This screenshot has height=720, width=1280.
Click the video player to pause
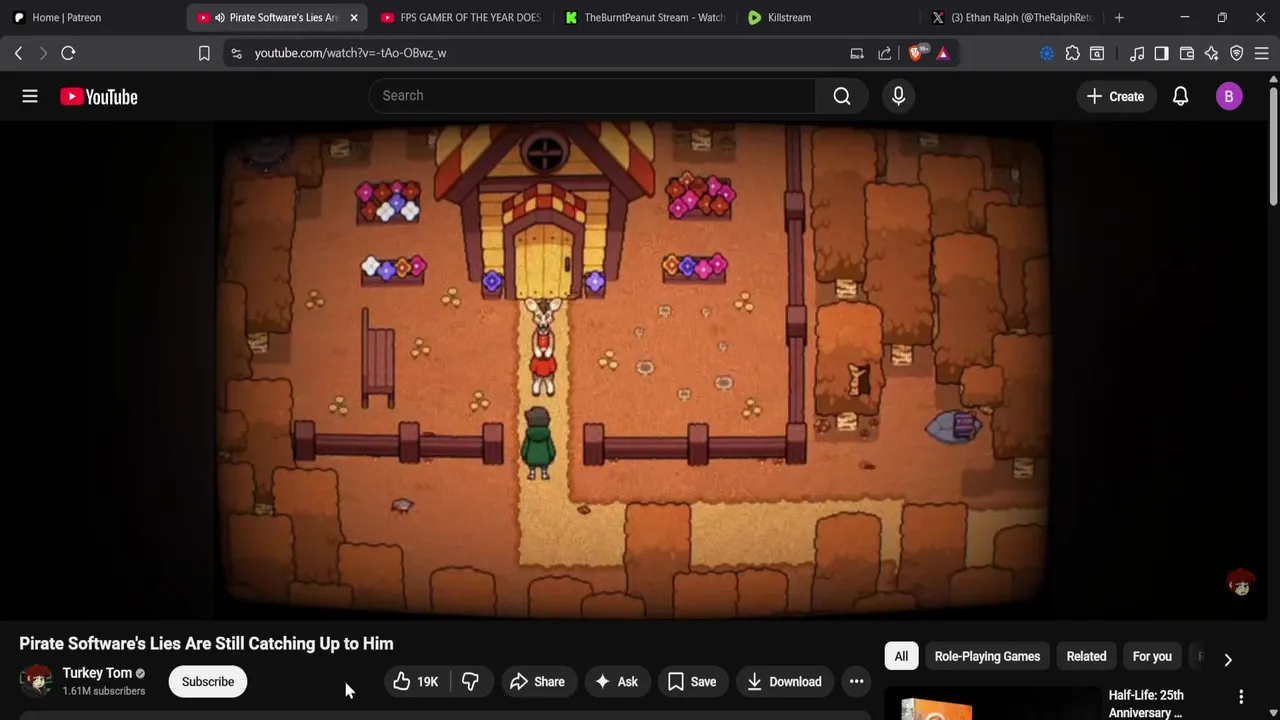pyautogui.click(x=632, y=370)
